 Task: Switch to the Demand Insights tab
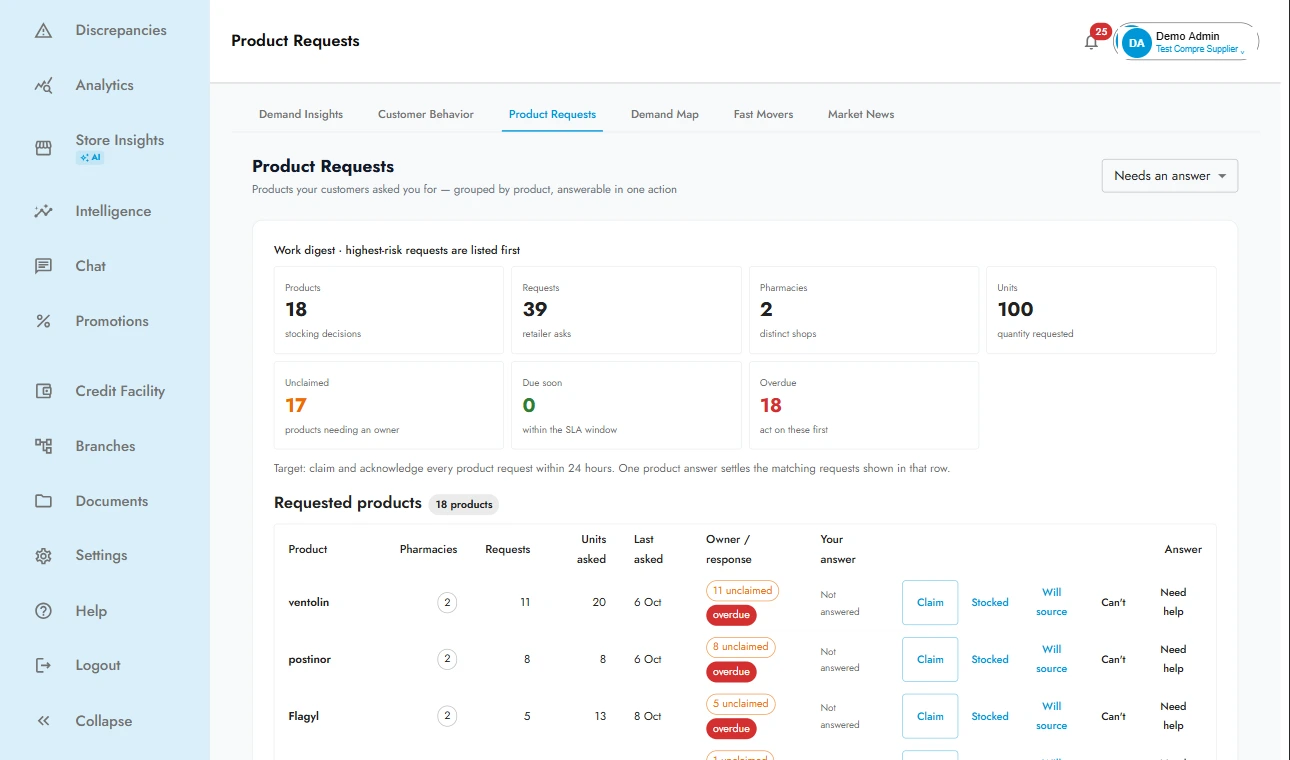tap(301, 114)
